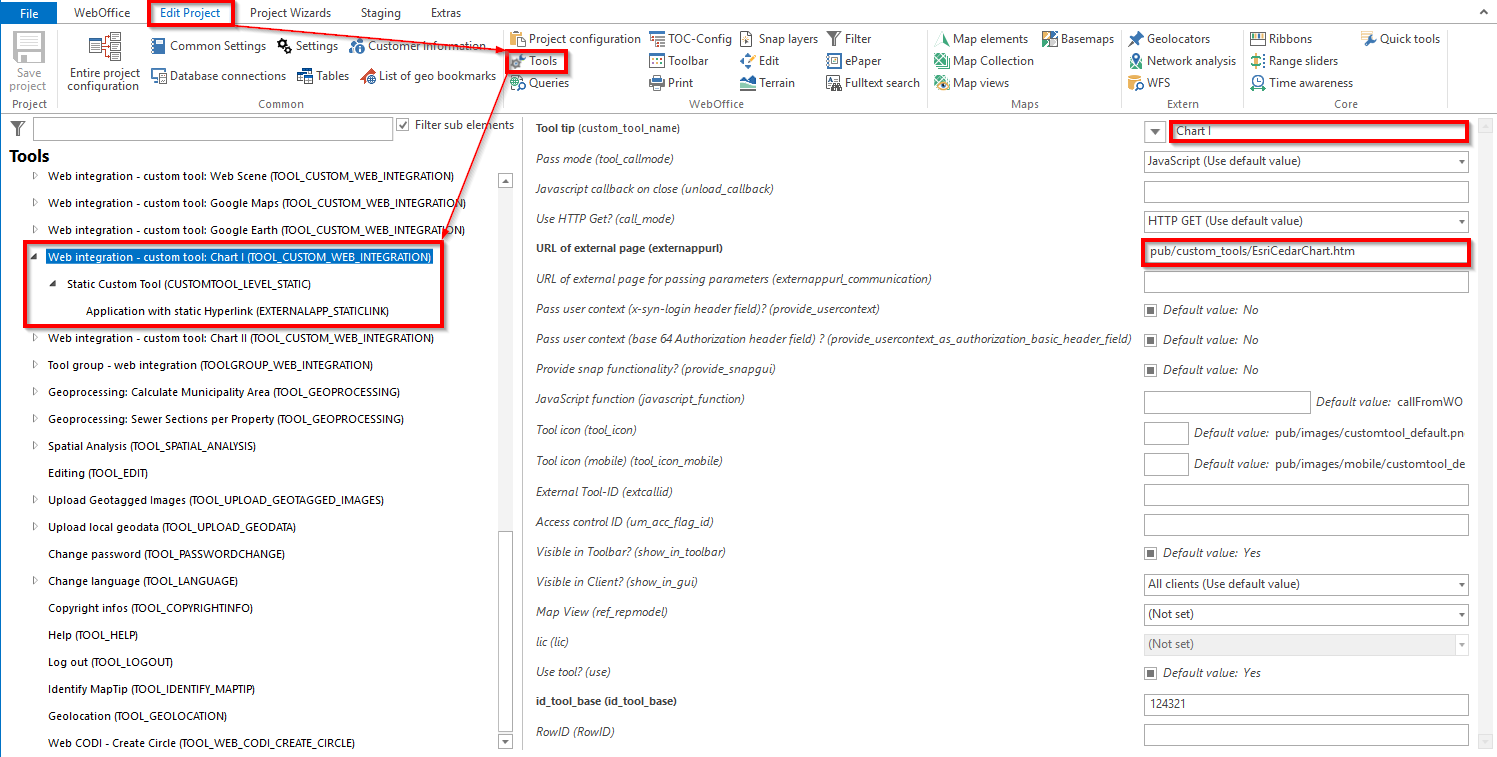Image resolution: width=1497 pixels, height=757 pixels.
Task: Open the WebOffice menu
Action: pyautogui.click(x=102, y=12)
